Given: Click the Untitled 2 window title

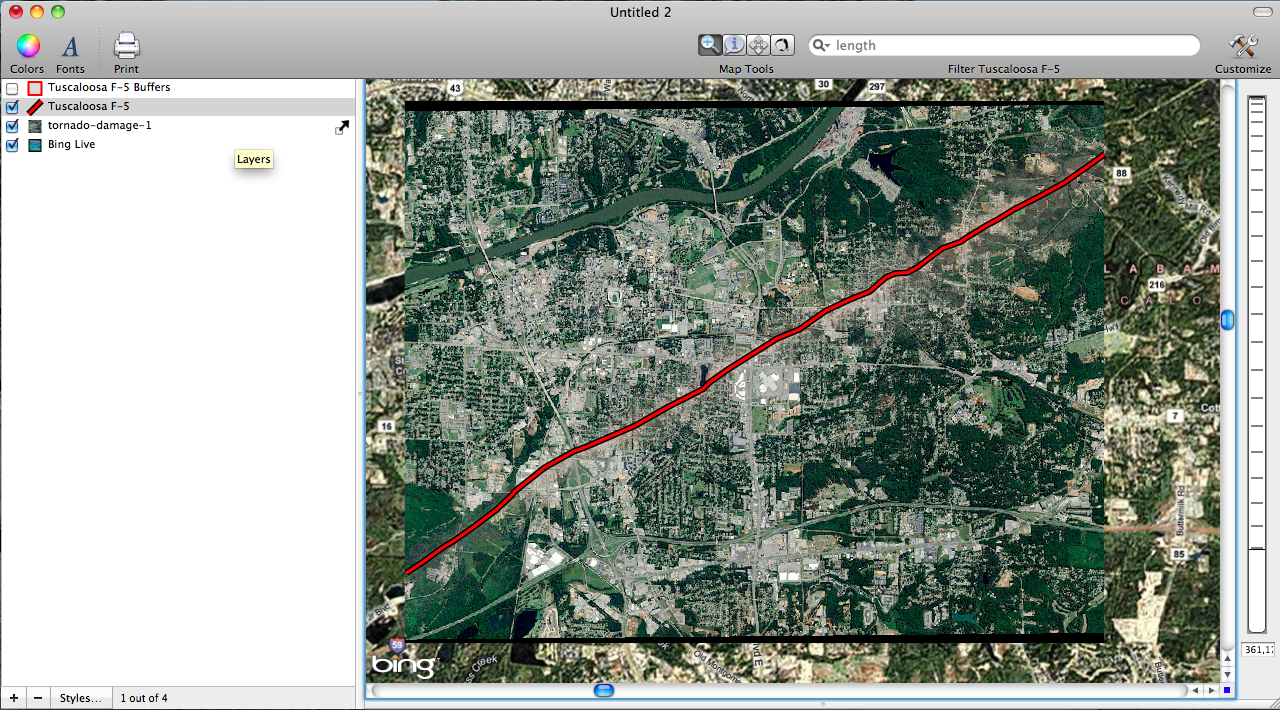Looking at the screenshot, I should (640, 12).
